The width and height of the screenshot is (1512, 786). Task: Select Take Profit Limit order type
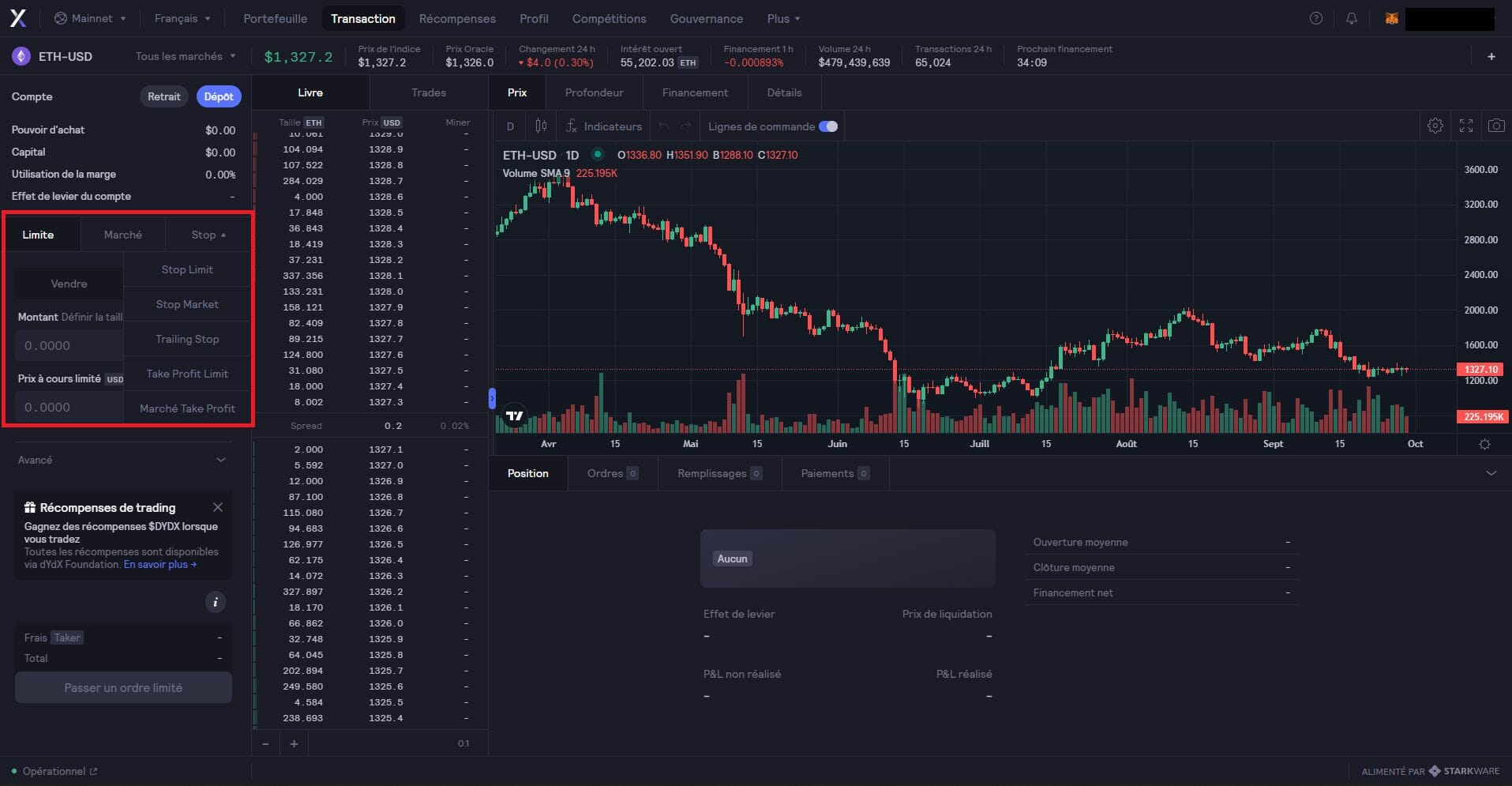pyautogui.click(x=187, y=374)
